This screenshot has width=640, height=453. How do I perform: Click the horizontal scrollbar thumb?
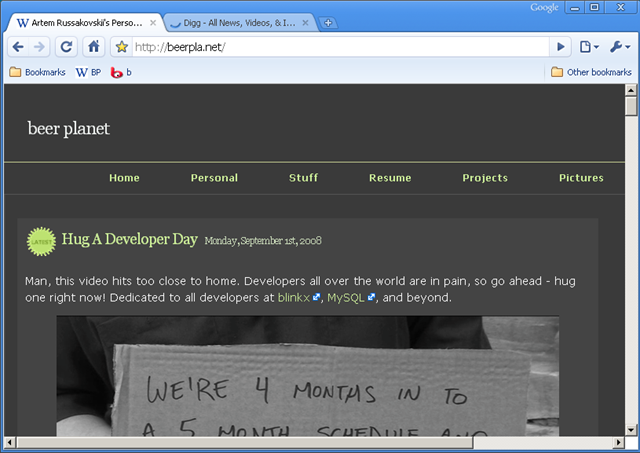[245, 442]
